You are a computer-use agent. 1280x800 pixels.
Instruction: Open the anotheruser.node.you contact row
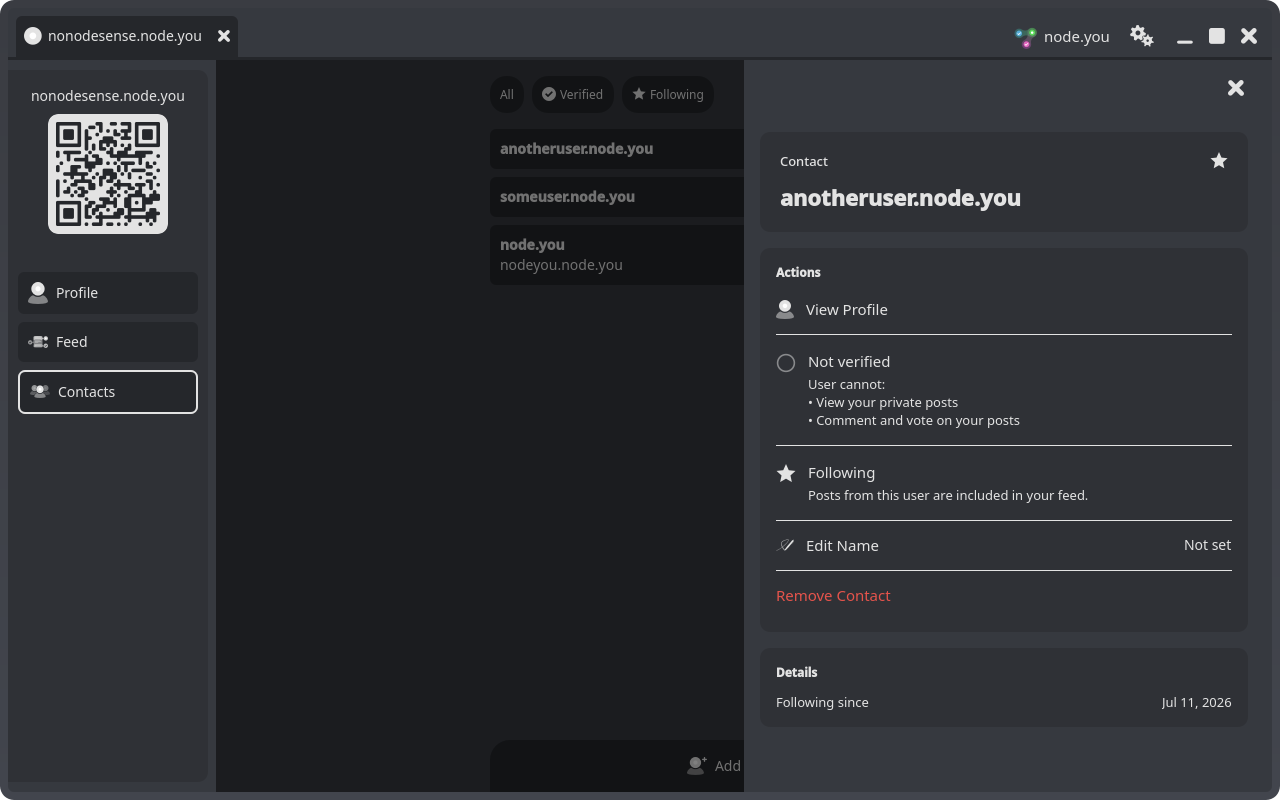617,149
